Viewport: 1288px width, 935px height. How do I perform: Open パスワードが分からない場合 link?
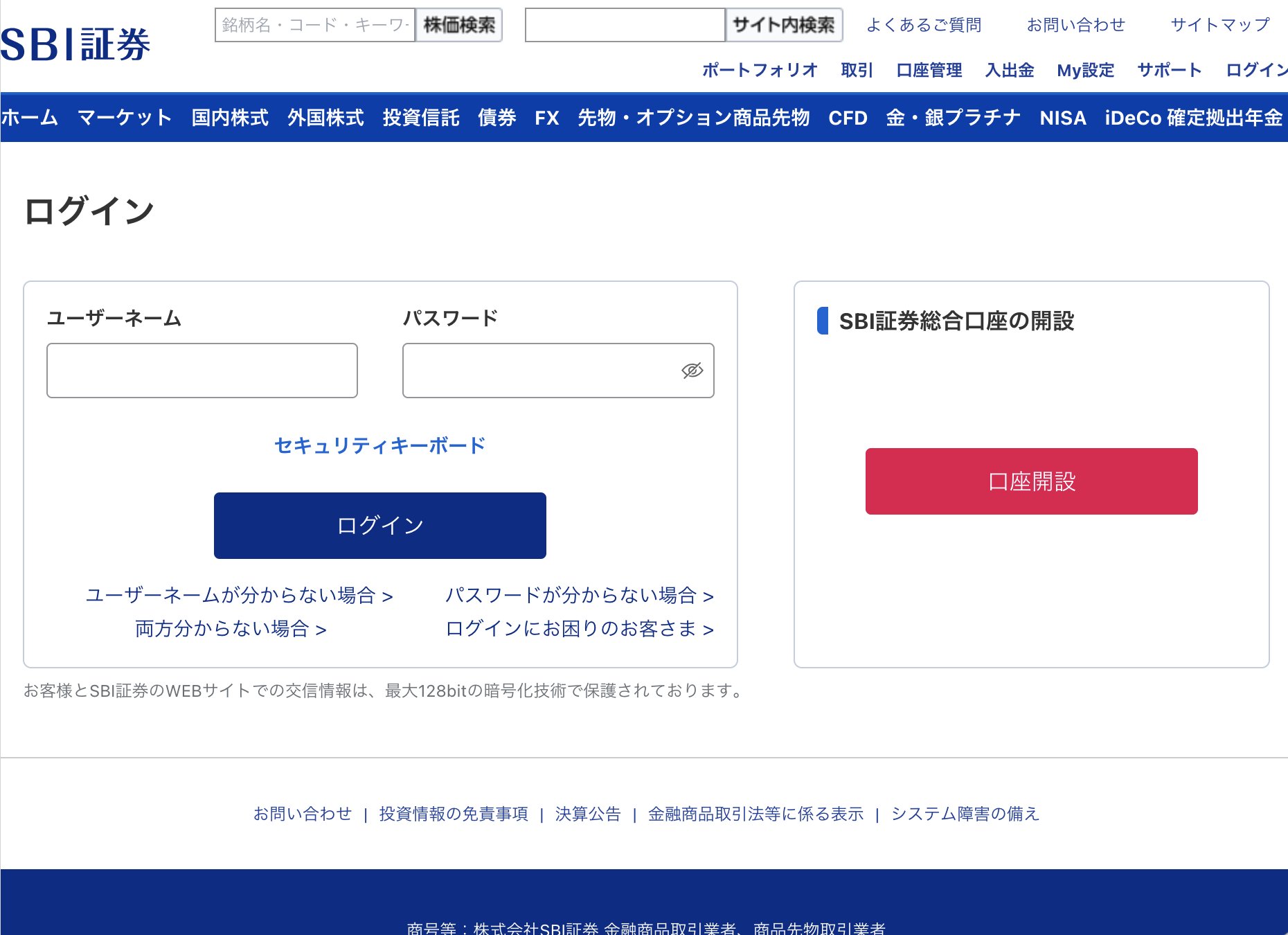point(580,595)
